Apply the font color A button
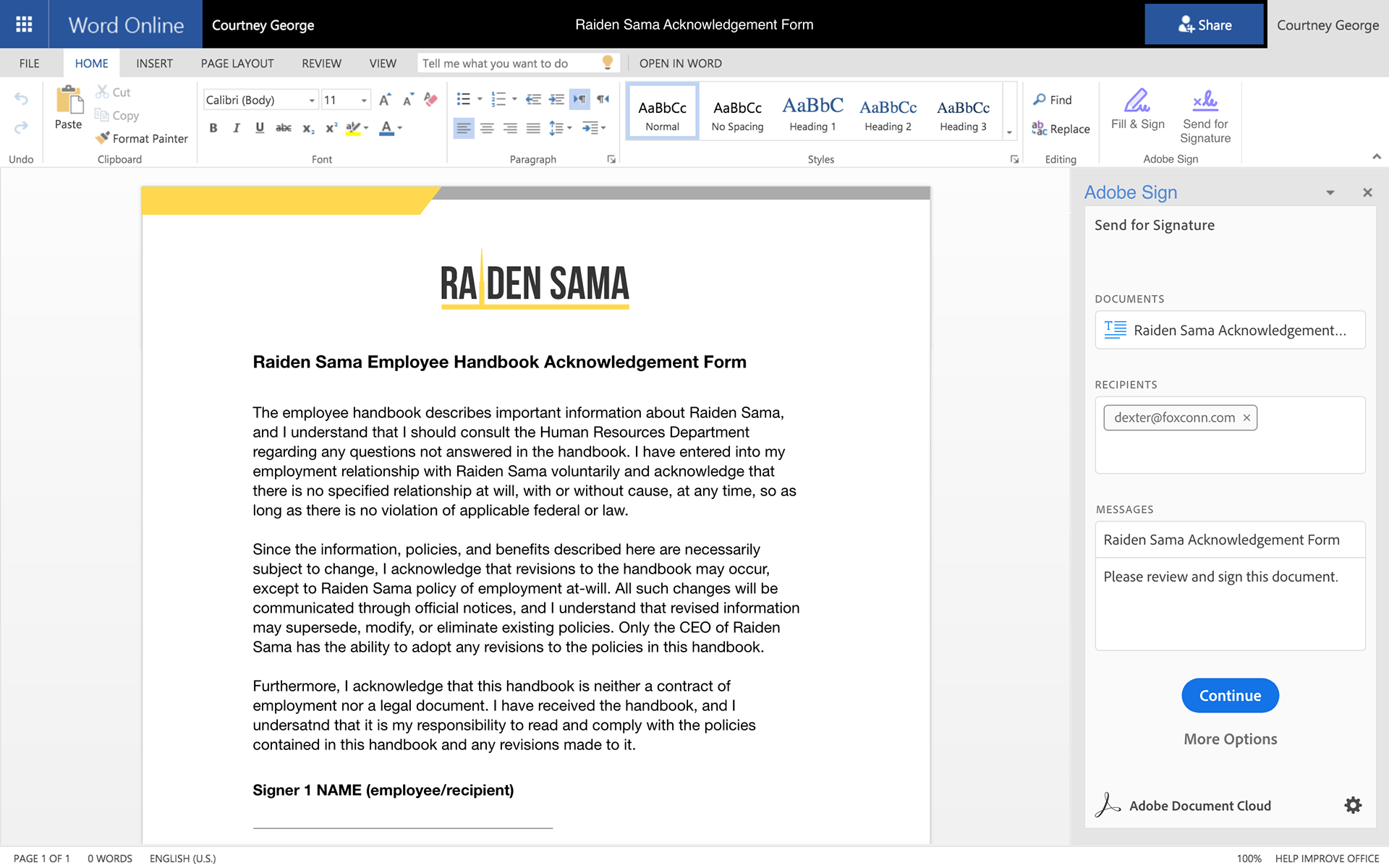This screenshot has height=868, width=1389. [387, 128]
